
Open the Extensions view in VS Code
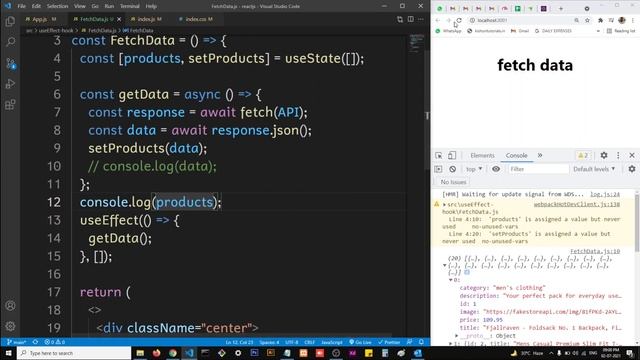coord(11,104)
